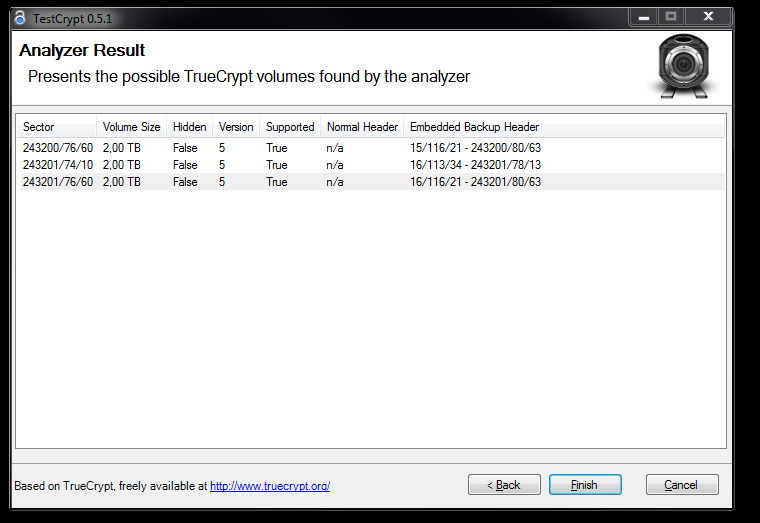Screen dimensions: 760x523
Task: Sort by the Normal Header column
Action: click(x=362, y=127)
